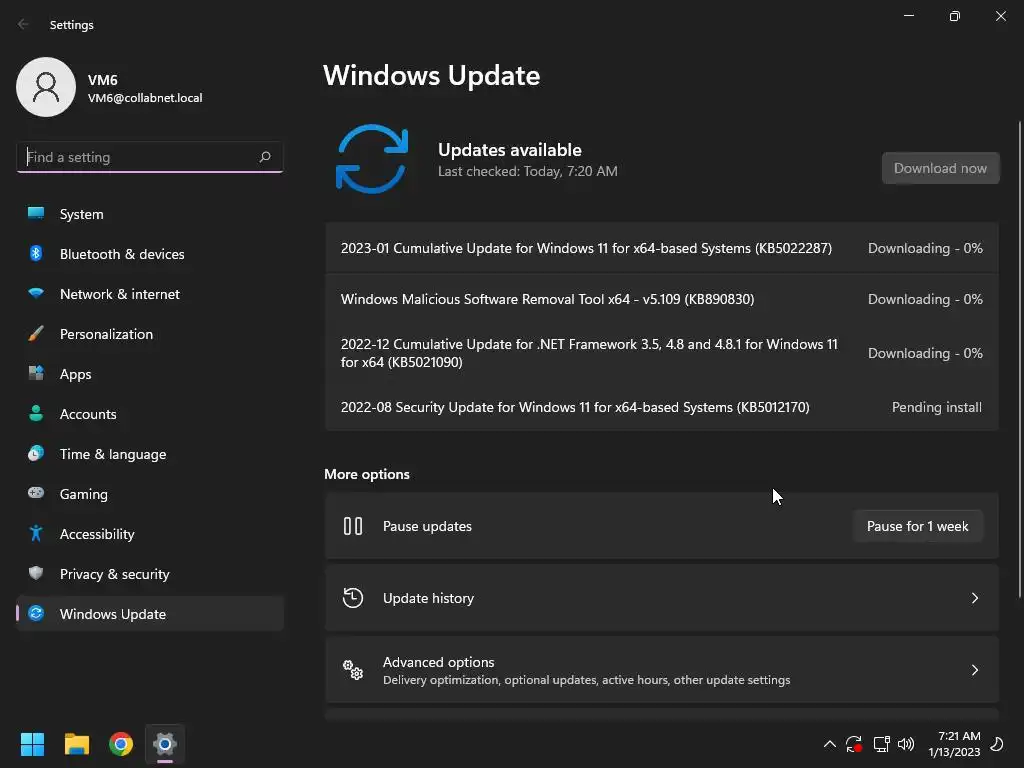Click the back arrow beside Settings title
Image resolution: width=1024 pixels, height=768 pixels.
click(x=23, y=24)
